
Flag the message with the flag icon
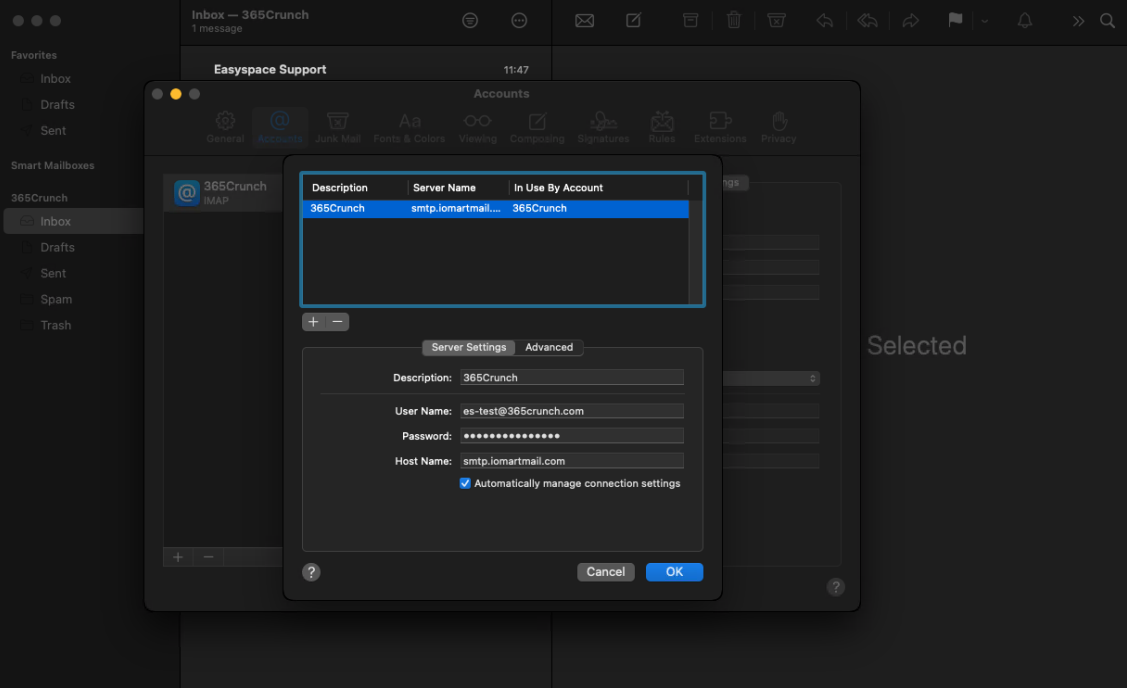(x=955, y=20)
